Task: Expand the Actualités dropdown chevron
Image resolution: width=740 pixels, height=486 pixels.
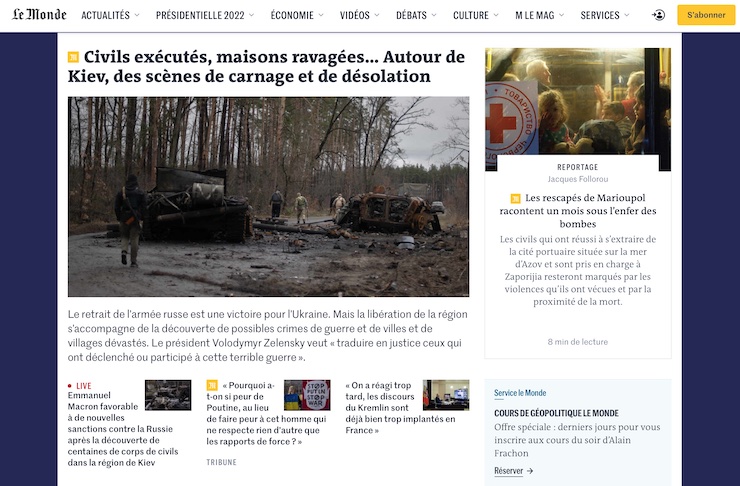Action: [137, 15]
